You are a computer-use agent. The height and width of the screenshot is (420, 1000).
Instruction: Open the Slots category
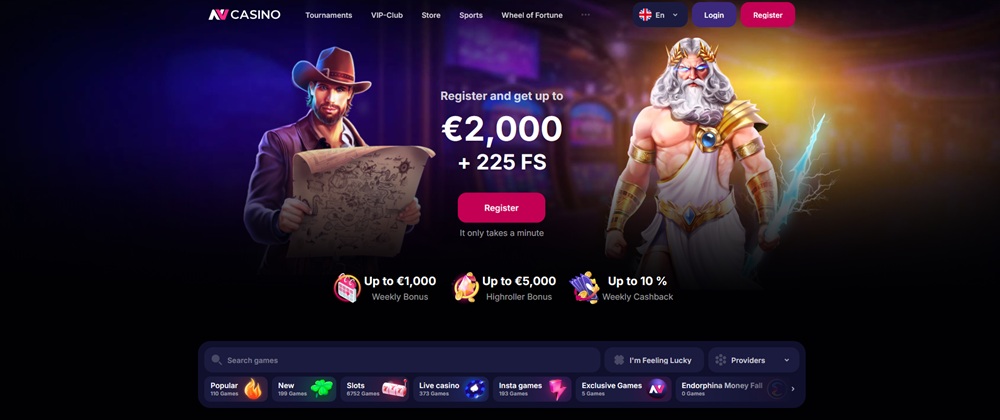(x=376, y=389)
